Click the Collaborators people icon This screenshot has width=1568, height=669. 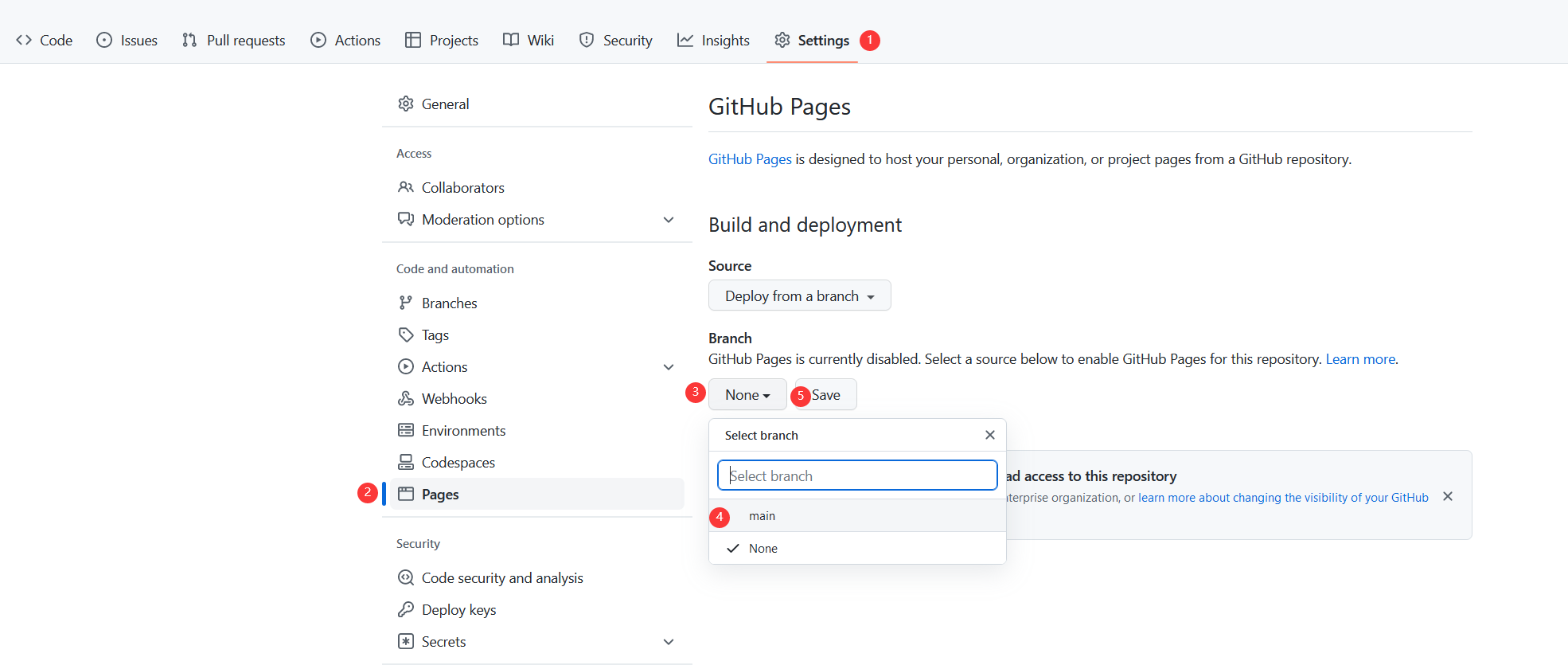(406, 187)
